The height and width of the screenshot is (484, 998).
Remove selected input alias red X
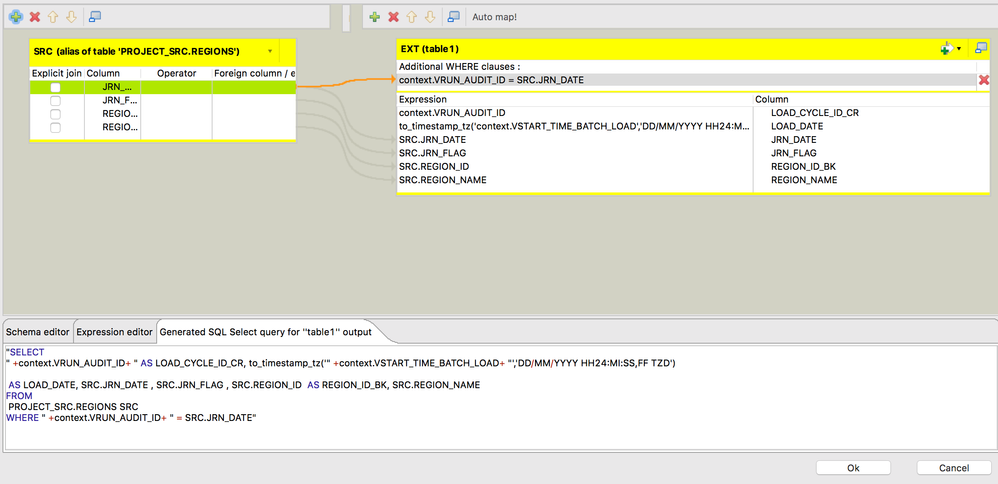35,17
